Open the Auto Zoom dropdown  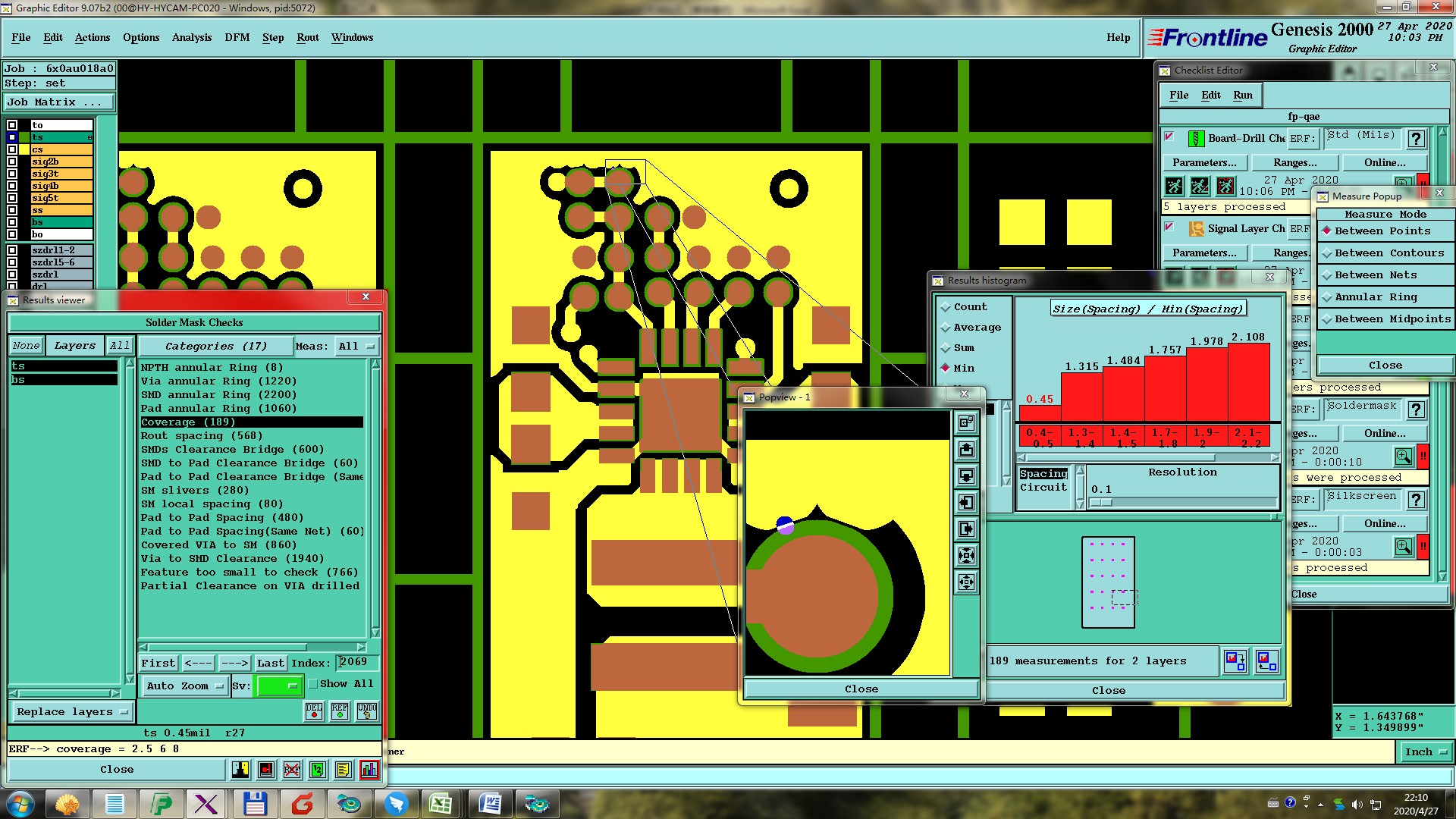pyautogui.click(x=184, y=686)
